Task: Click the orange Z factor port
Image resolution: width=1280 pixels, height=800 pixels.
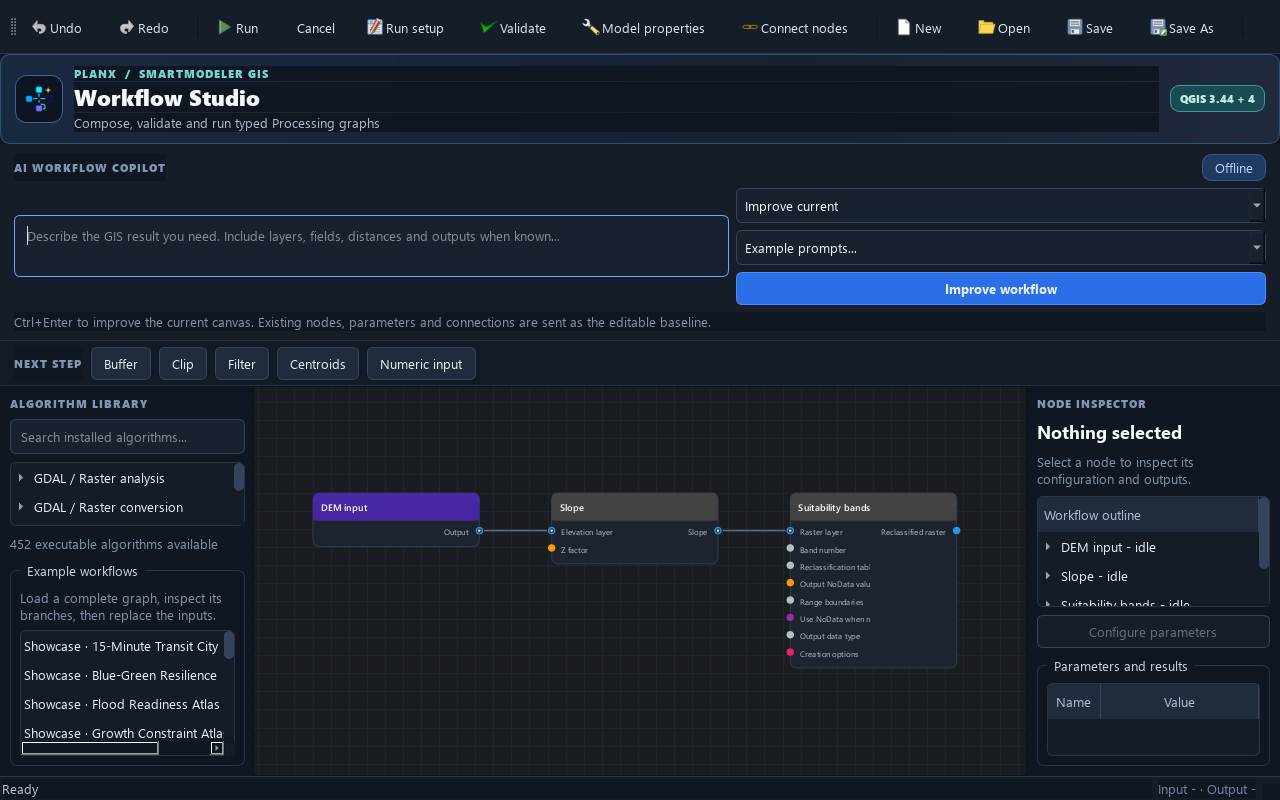Action: [x=552, y=548]
